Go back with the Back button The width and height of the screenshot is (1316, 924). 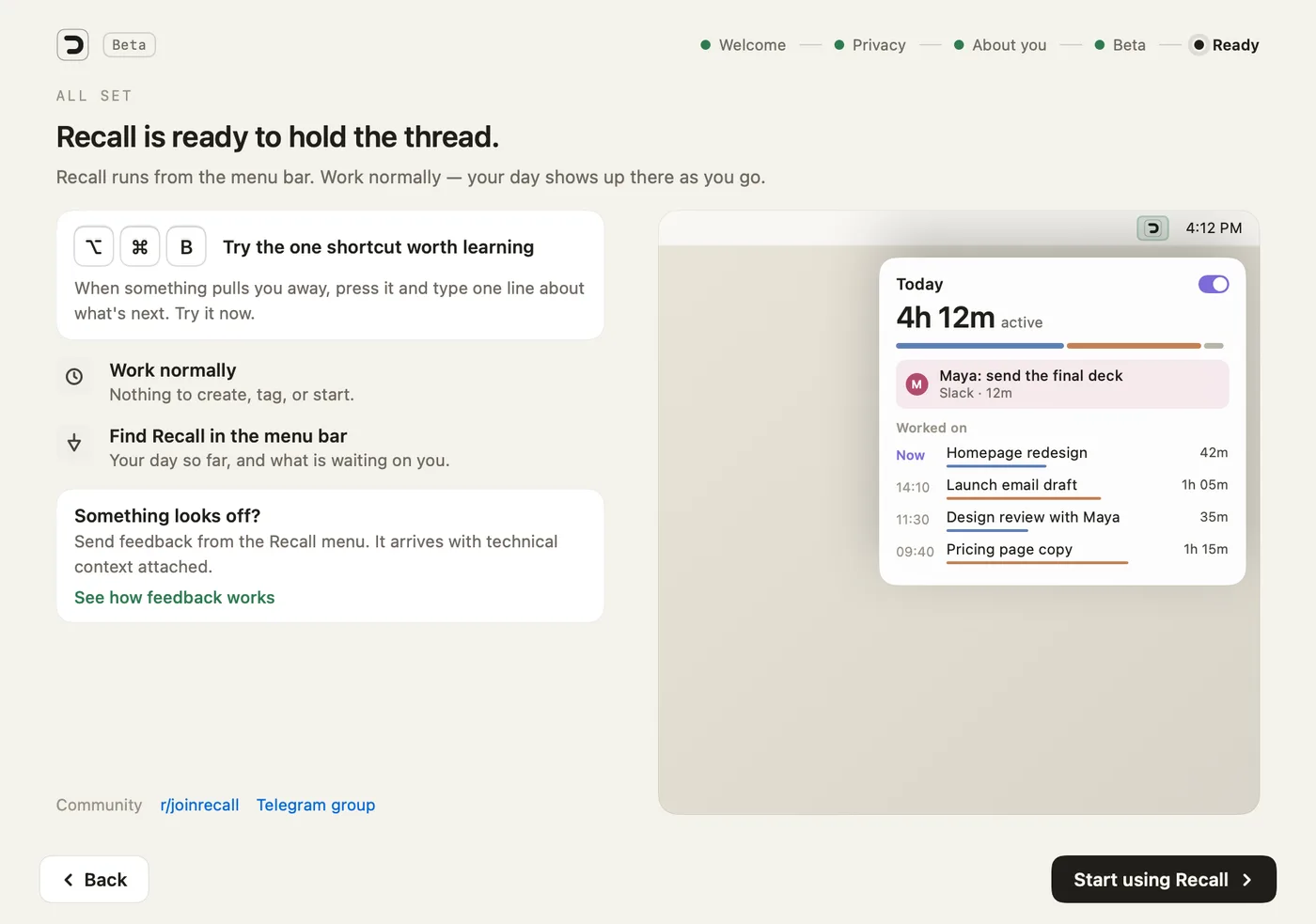(94, 880)
